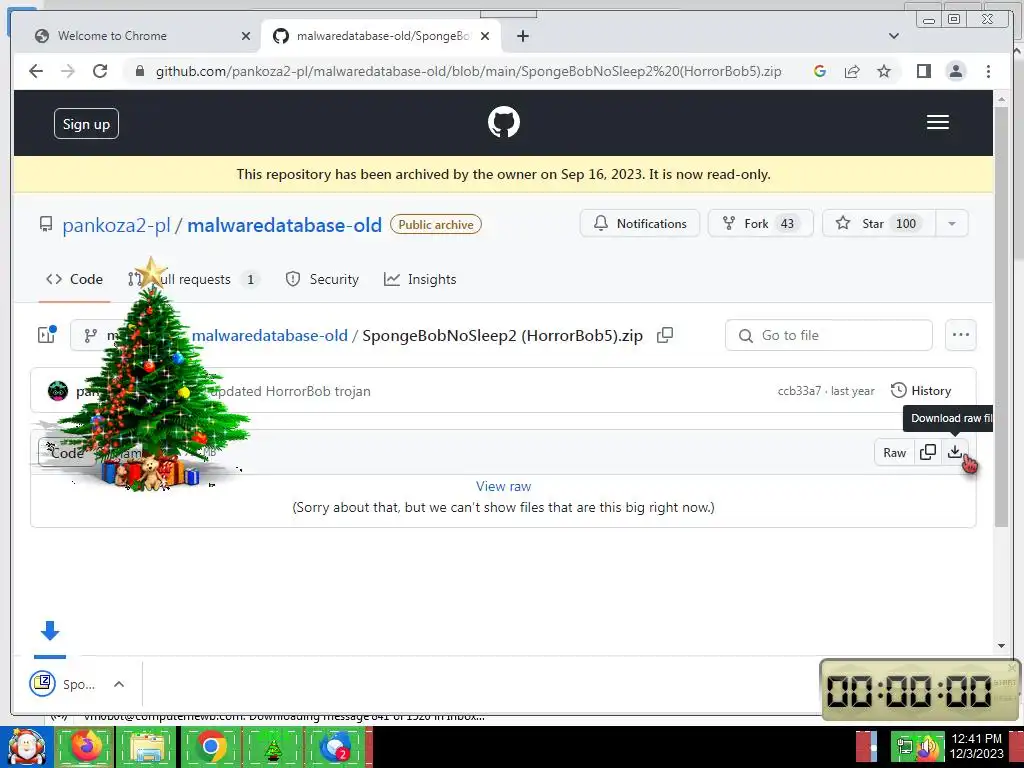
Task: Open the Chrome three-dot menu
Action: coord(988,71)
